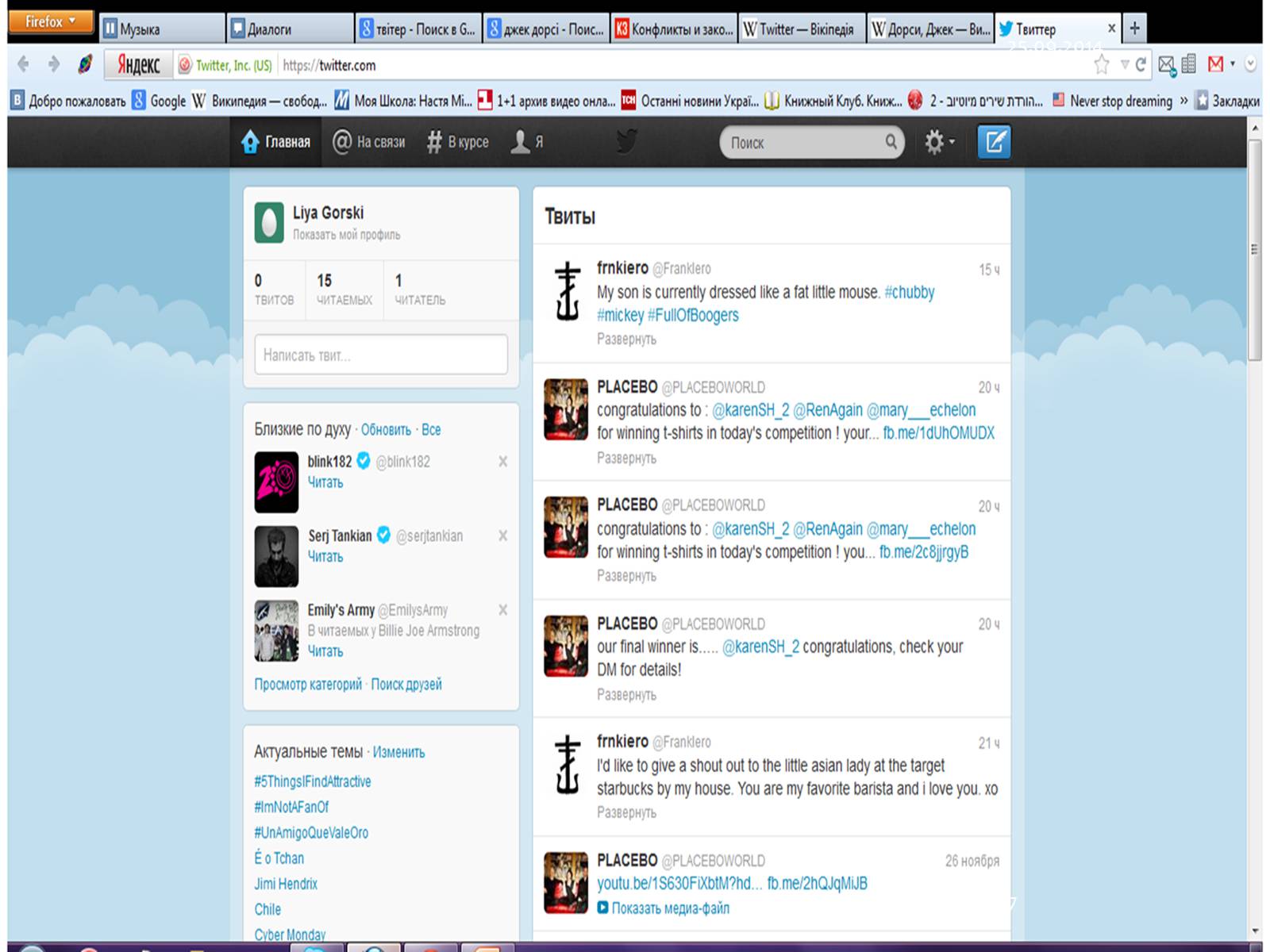Viewport: 1270px width, 952px height.
Task: Dismiss Serj Tankian suggestion with X
Action: point(502,536)
